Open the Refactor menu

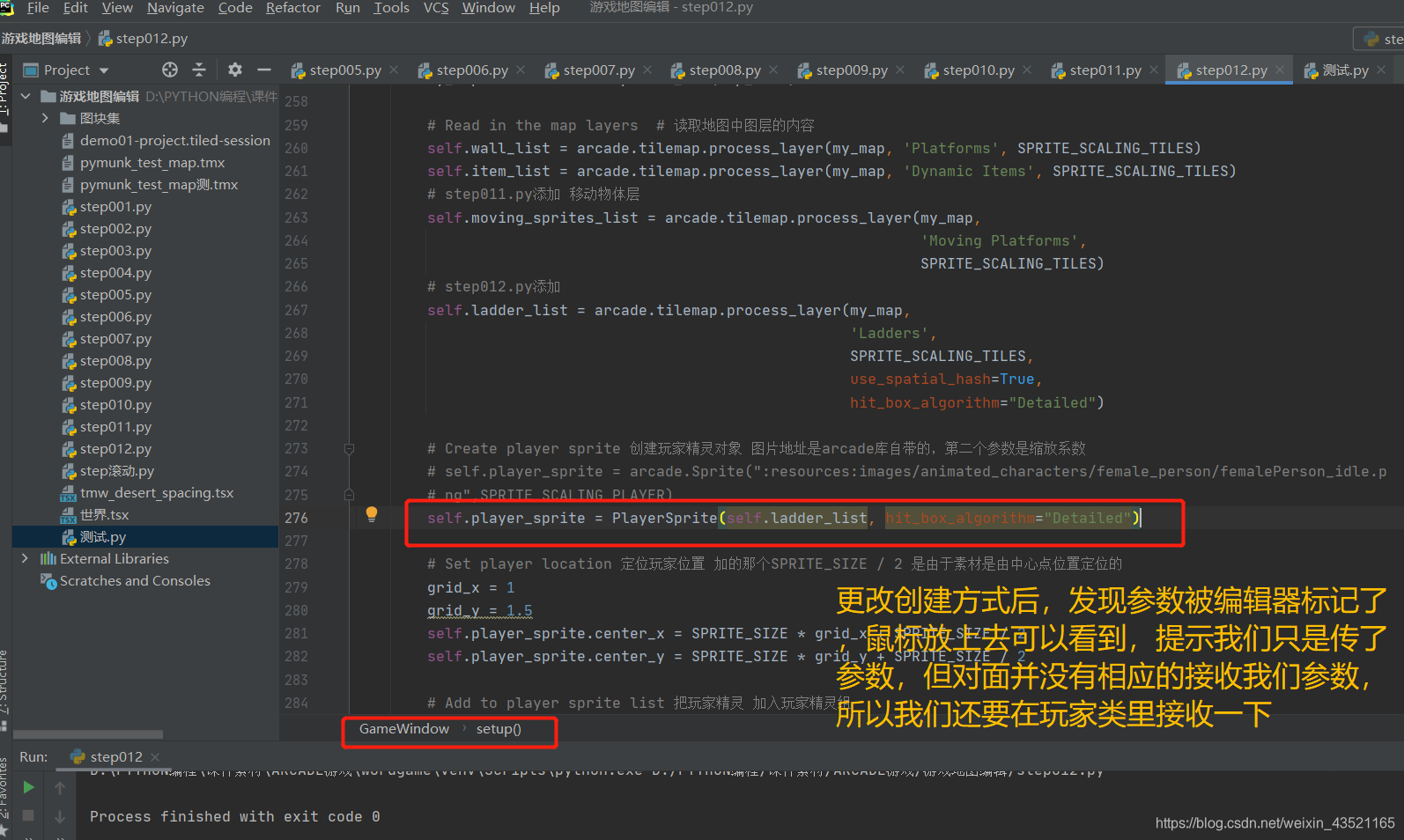293,8
